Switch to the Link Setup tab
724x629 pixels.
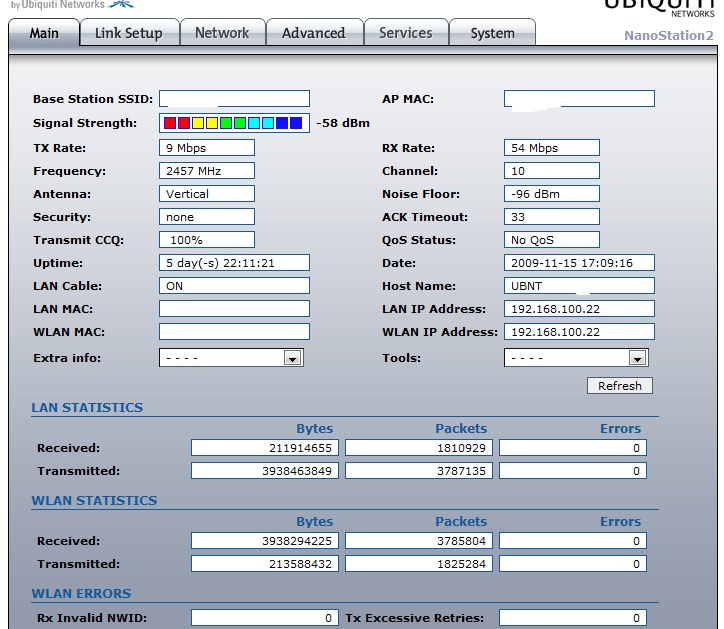click(128, 33)
